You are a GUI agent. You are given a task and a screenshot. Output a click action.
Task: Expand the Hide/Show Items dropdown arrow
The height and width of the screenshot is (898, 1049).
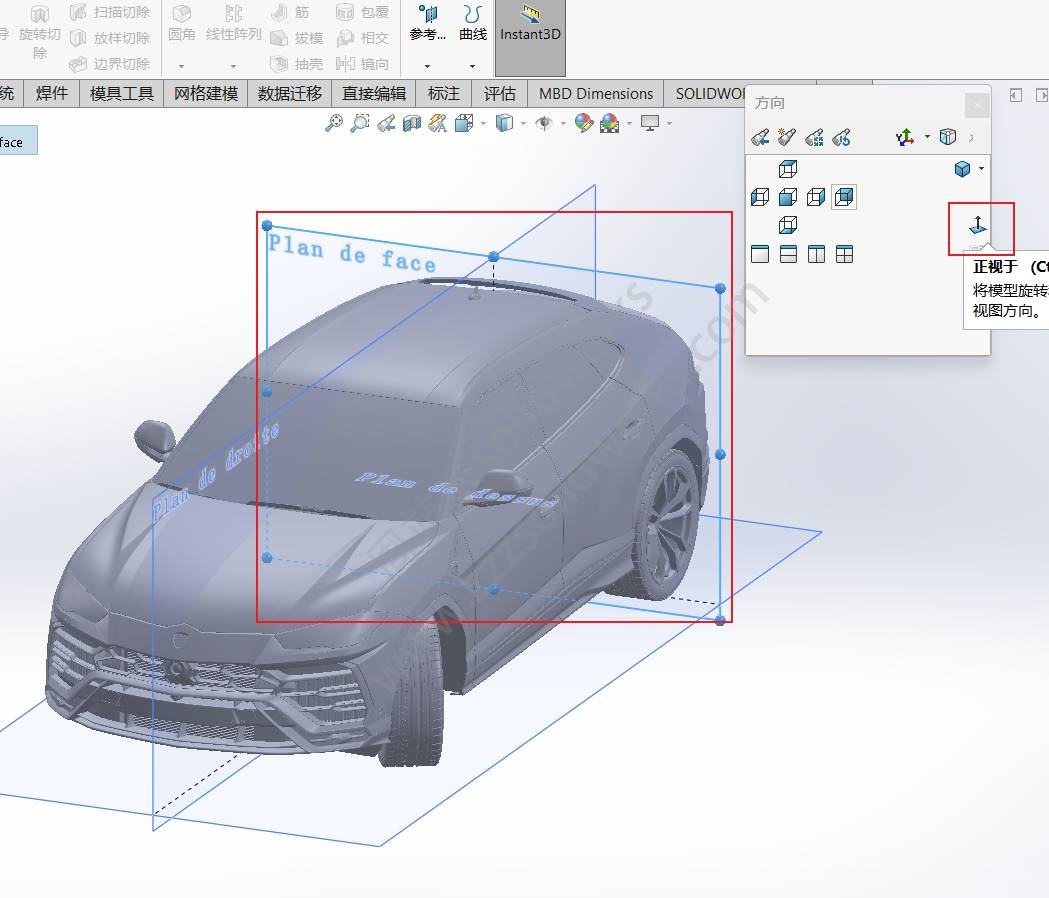click(563, 124)
